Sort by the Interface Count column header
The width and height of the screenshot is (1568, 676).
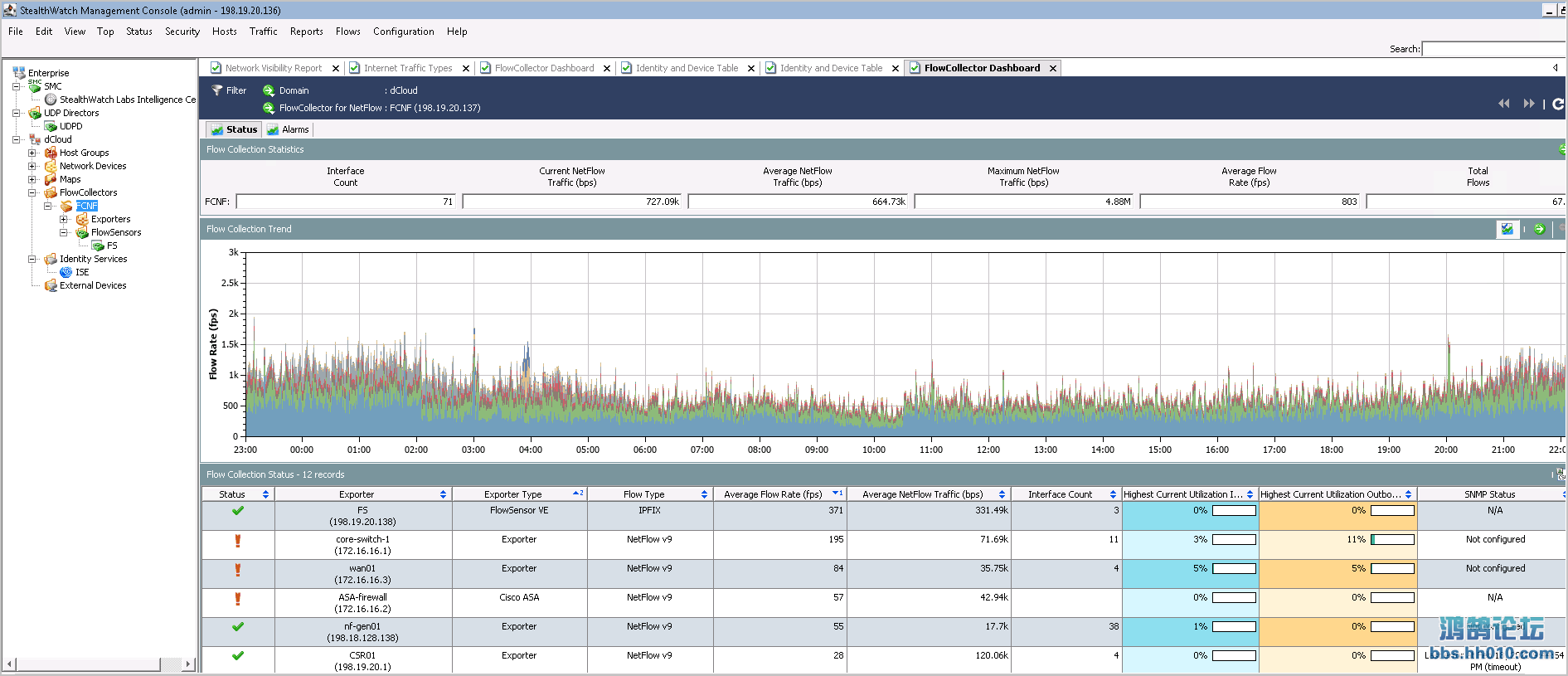coord(1066,494)
